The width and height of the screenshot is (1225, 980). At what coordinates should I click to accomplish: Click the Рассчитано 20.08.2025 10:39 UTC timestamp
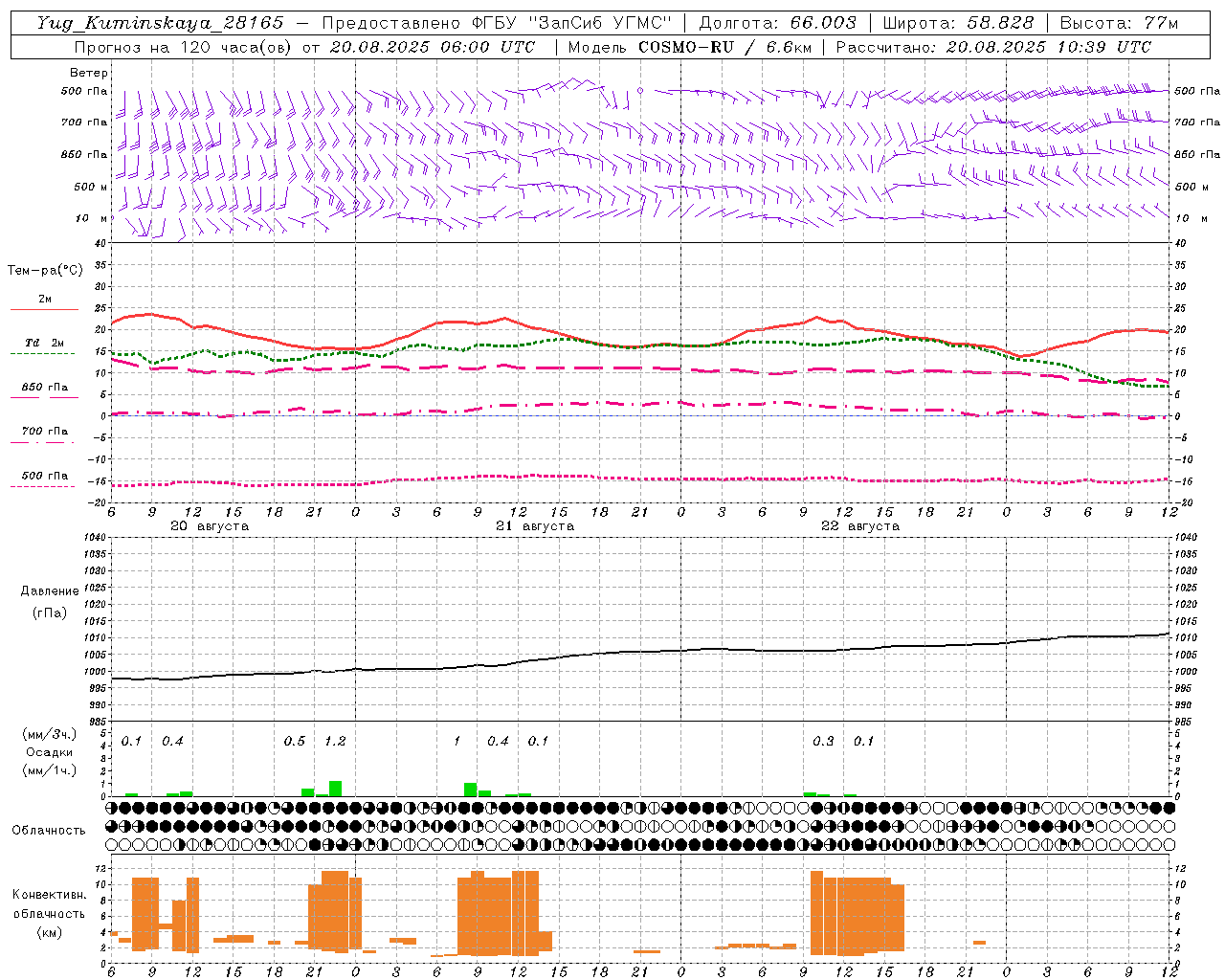coord(994,47)
